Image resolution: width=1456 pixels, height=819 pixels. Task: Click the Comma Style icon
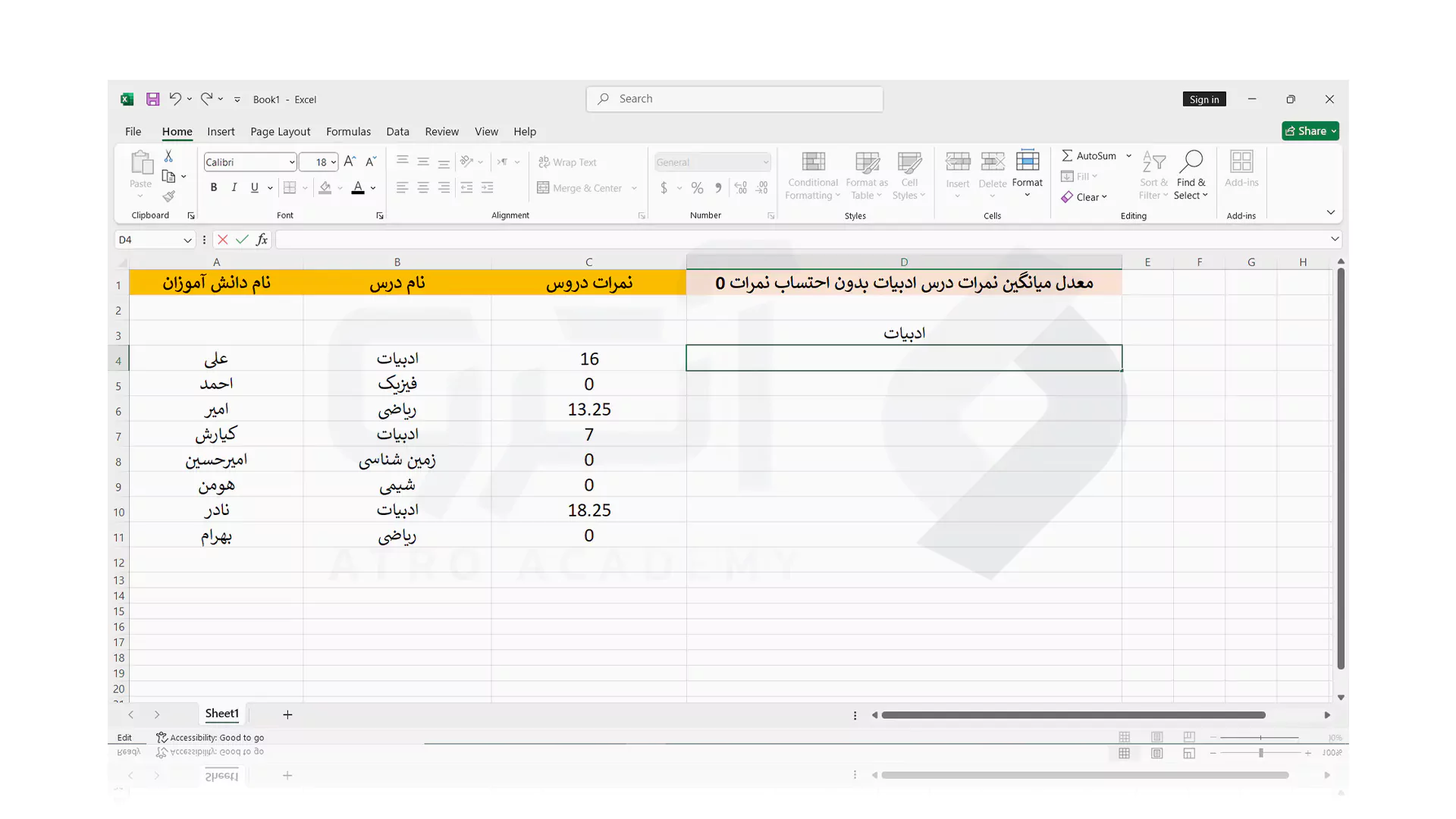click(718, 187)
